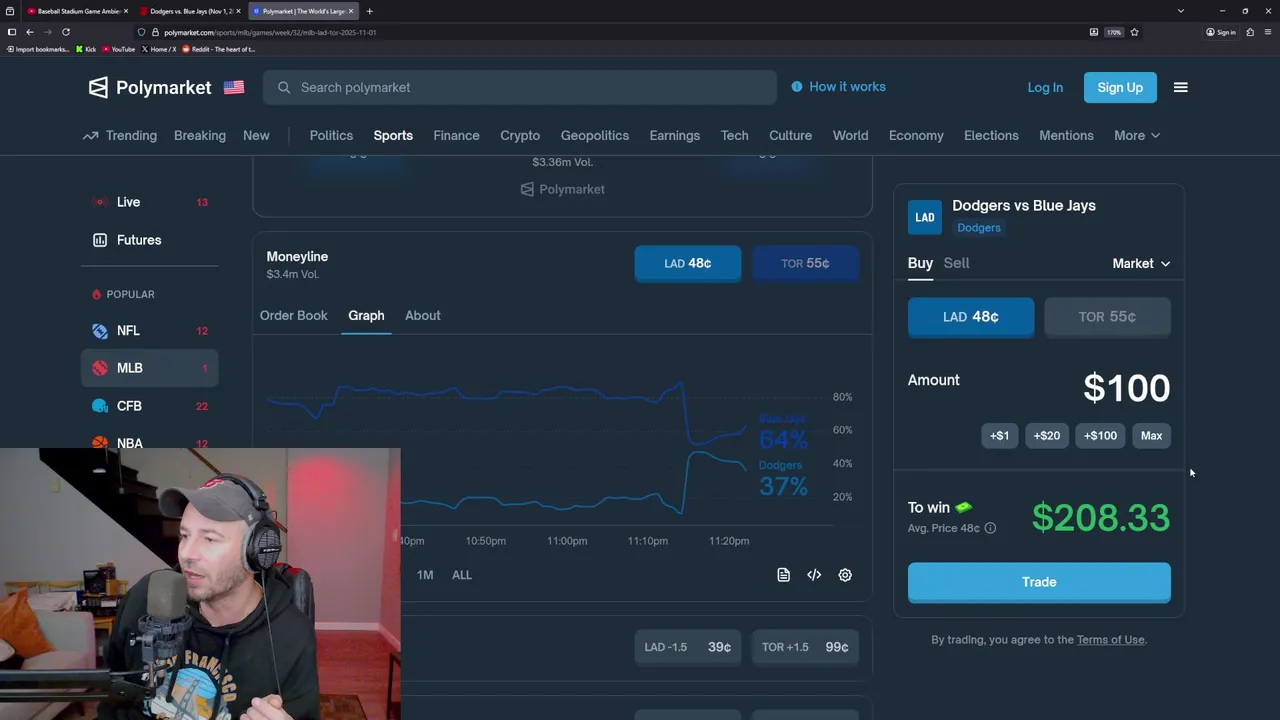Set the graph range to 1M

pos(425,575)
